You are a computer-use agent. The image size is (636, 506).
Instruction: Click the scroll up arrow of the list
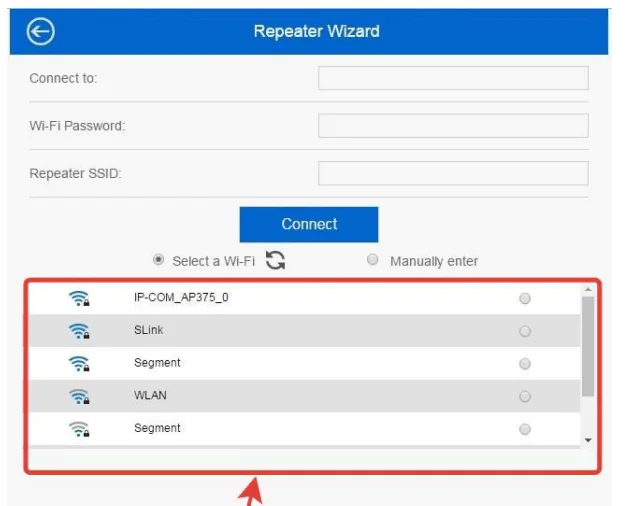pos(588,289)
